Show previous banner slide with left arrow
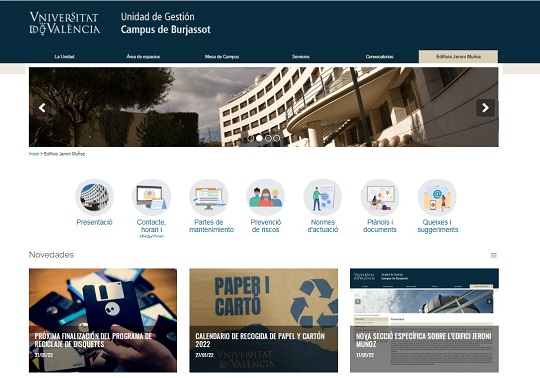This screenshot has height=378, width=540. point(42,108)
